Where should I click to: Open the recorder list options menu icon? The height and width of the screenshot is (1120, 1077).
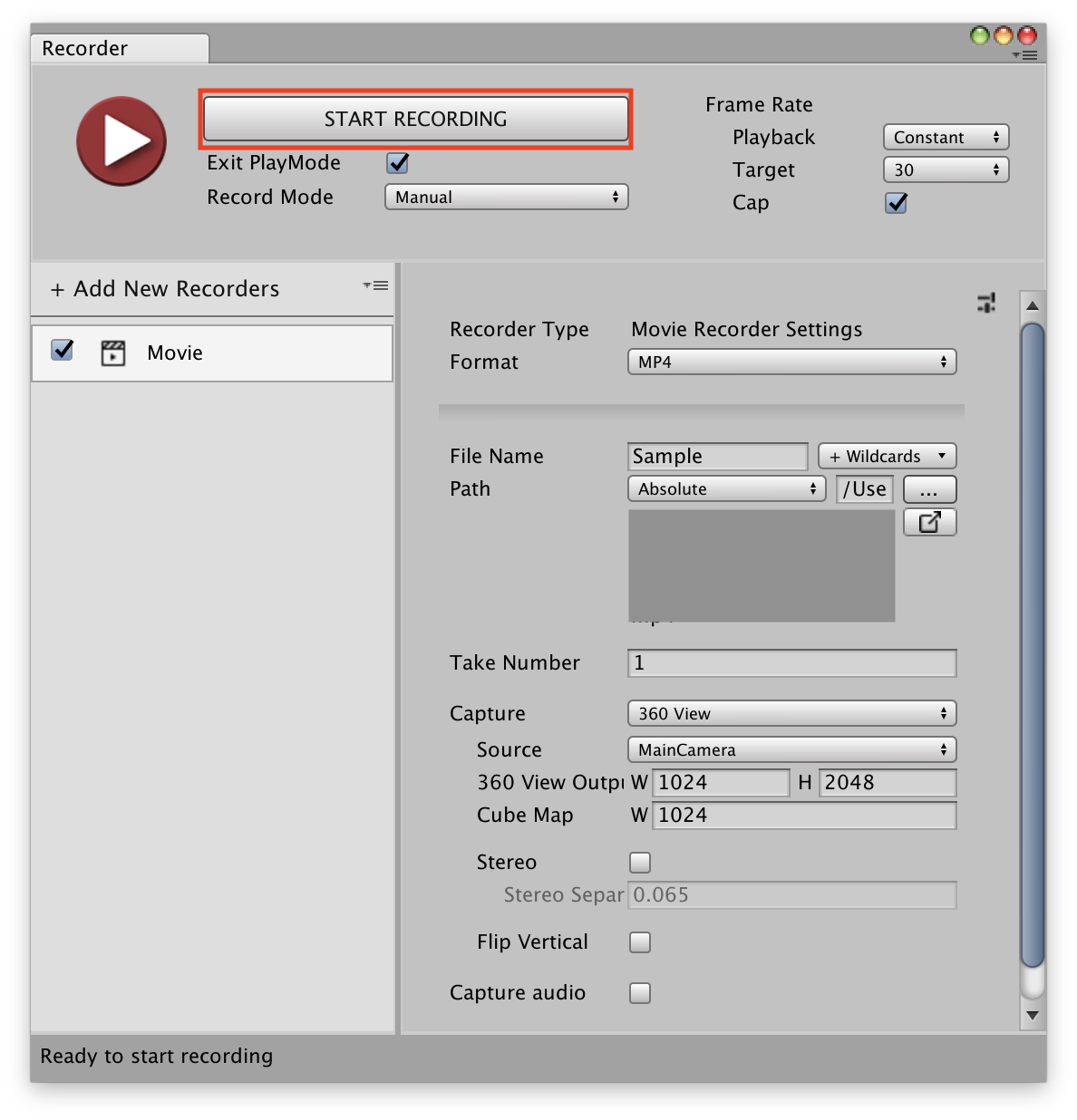click(x=375, y=285)
